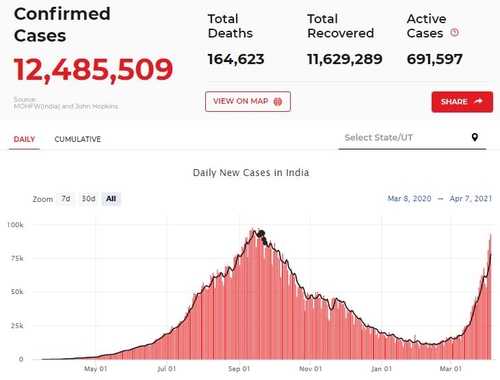
Task: Click the end date Apr 7, 2021
Action: pyautogui.click(x=471, y=199)
